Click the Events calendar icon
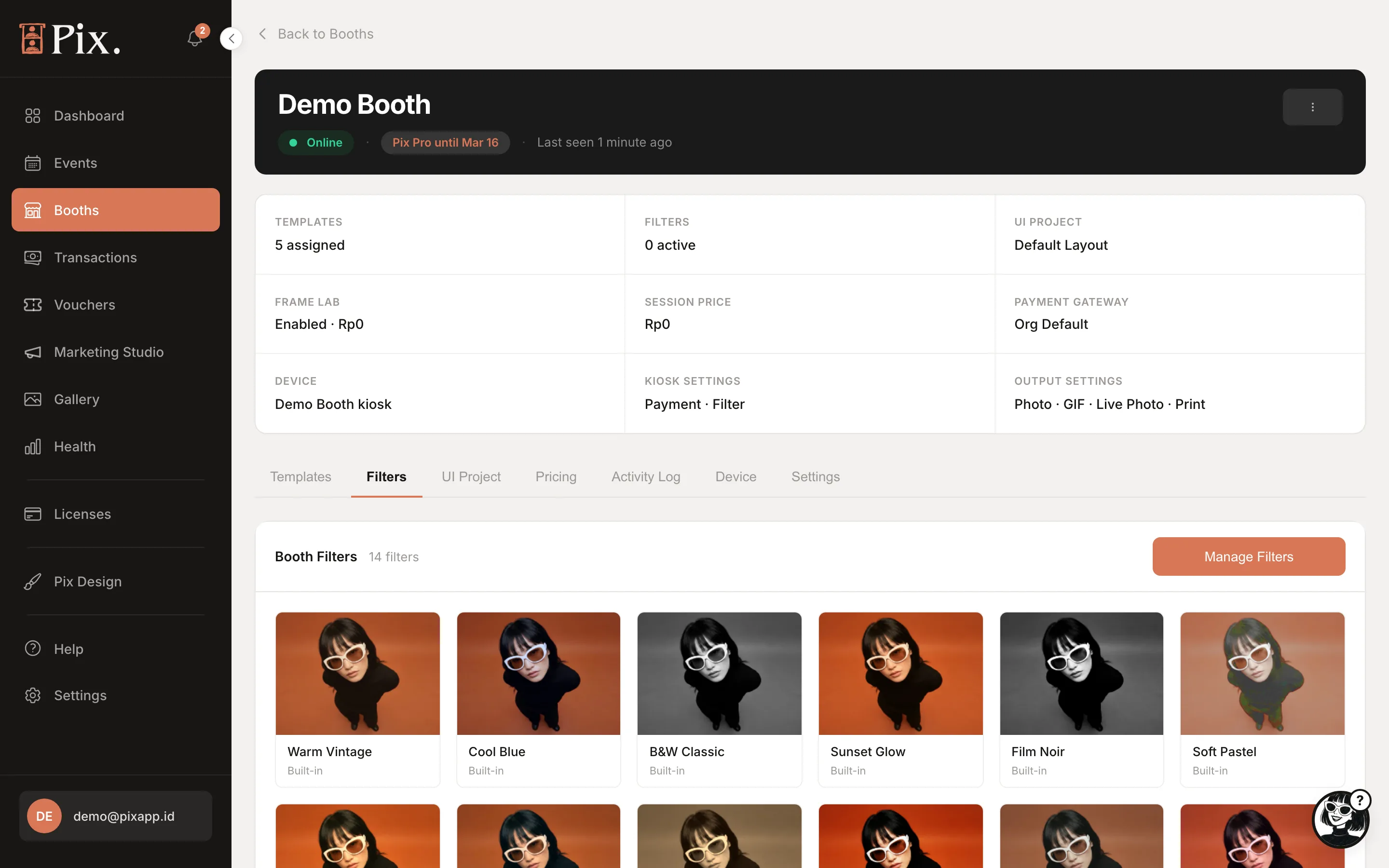 (33, 163)
